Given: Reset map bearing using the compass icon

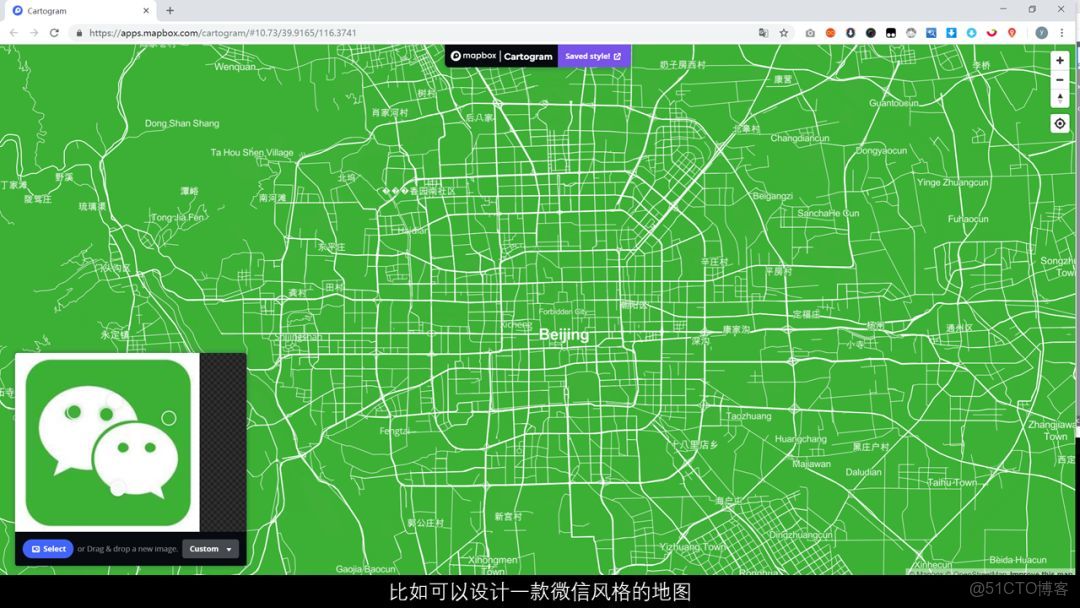Looking at the screenshot, I should pyautogui.click(x=1060, y=99).
